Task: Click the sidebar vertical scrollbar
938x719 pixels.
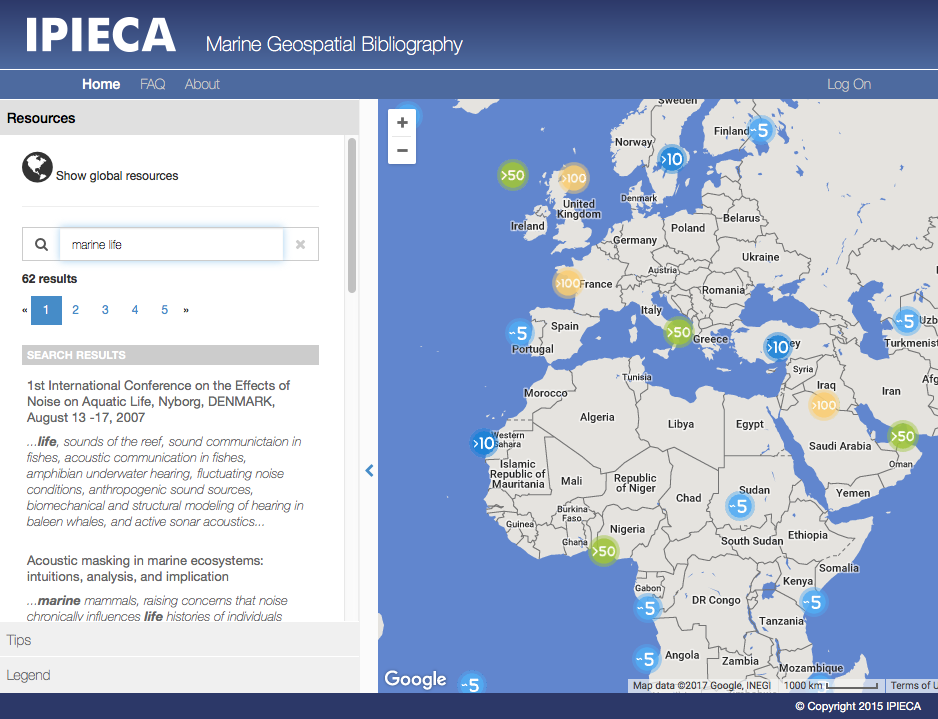Action: tap(352, 215)
